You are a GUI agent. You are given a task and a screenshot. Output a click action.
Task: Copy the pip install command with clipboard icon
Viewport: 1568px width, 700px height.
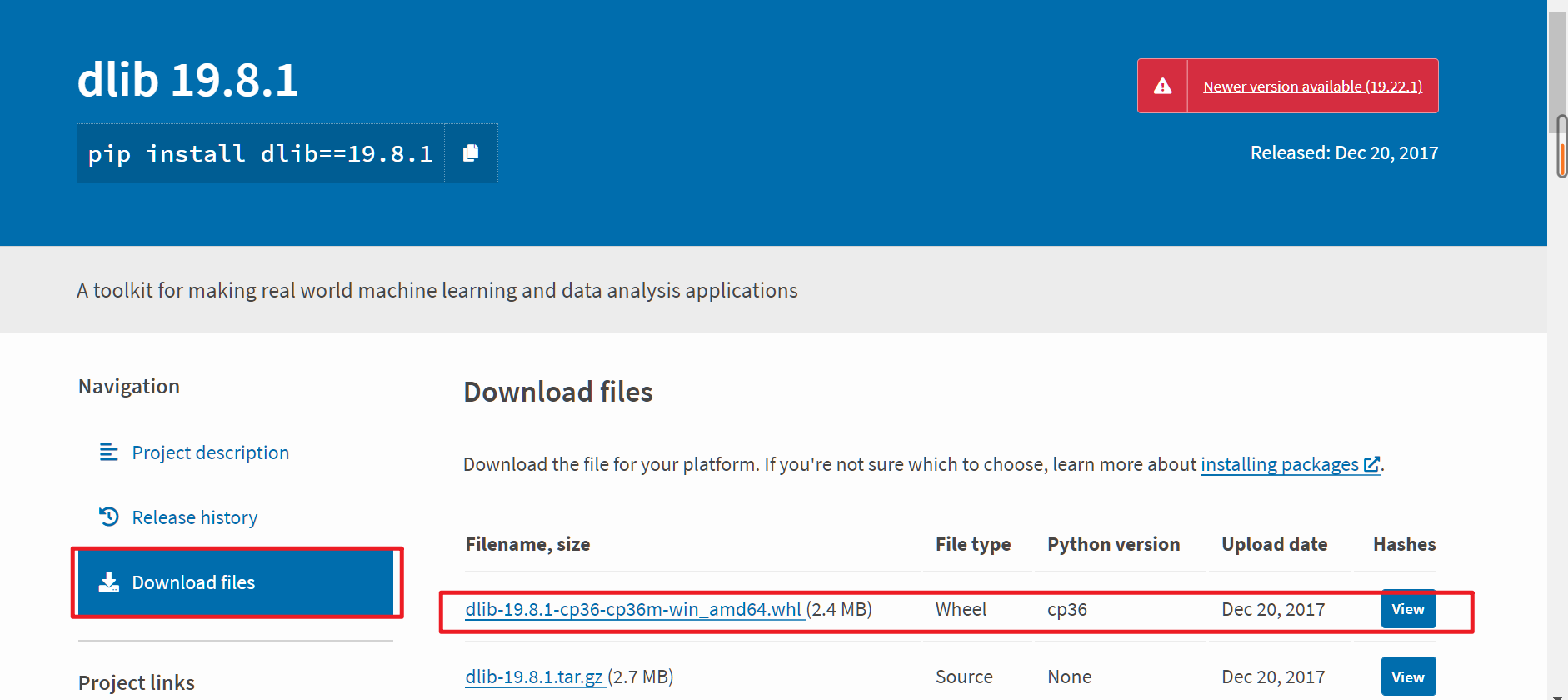[x=471, y=153]
